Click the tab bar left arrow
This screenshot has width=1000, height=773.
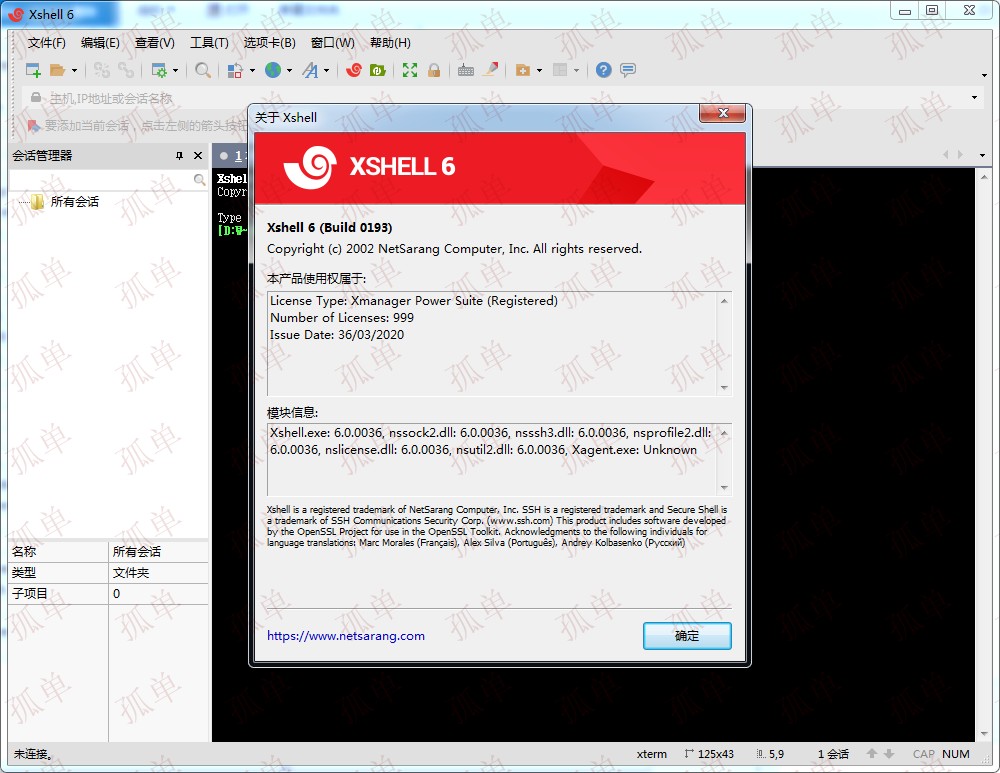(946, 155)
